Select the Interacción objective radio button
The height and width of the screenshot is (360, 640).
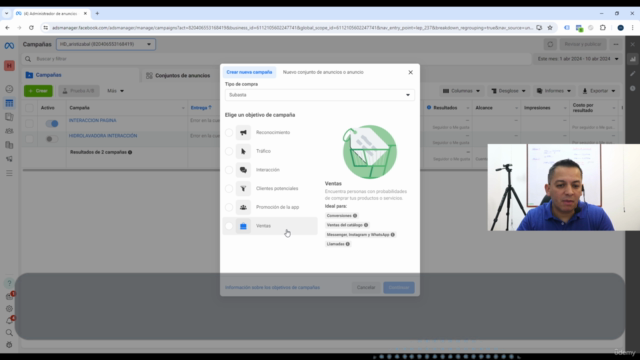[x=229, y=170]
